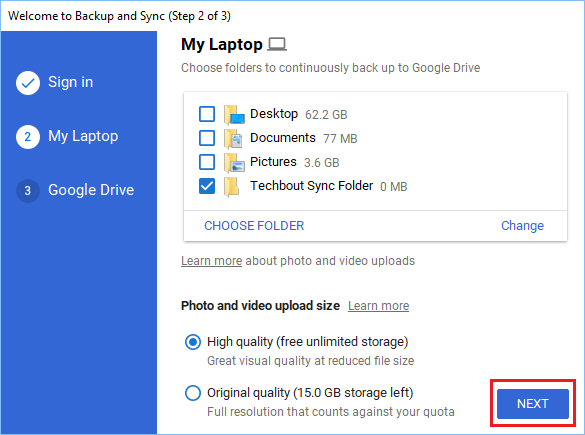This screenshot has height=435, width=585.
Task: Click the 77 MB size label
Action: (340, 139)
